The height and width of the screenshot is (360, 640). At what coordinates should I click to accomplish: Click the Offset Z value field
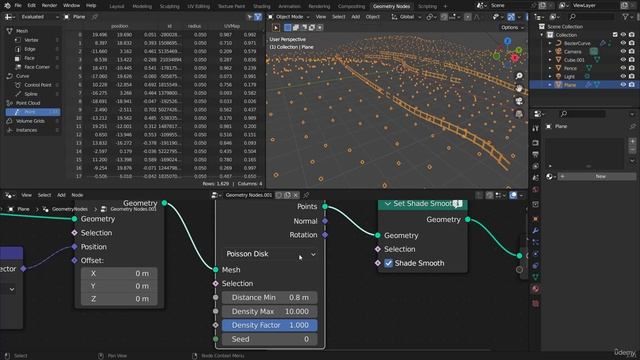119,299
